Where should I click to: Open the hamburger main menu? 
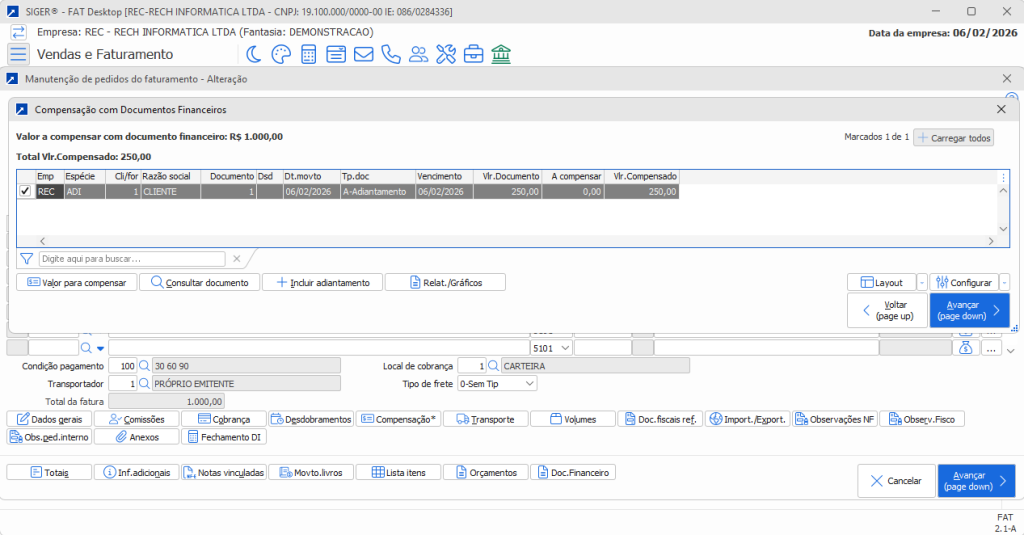coord(18,54)
